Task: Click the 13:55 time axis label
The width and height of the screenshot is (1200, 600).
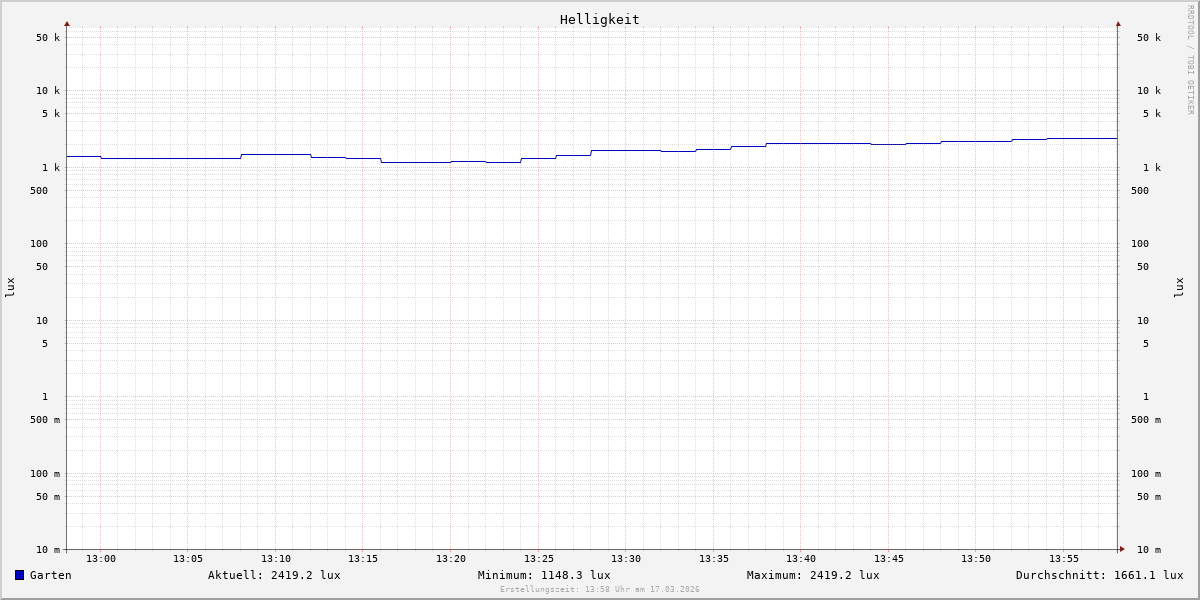Action: tap(1064, 559)
